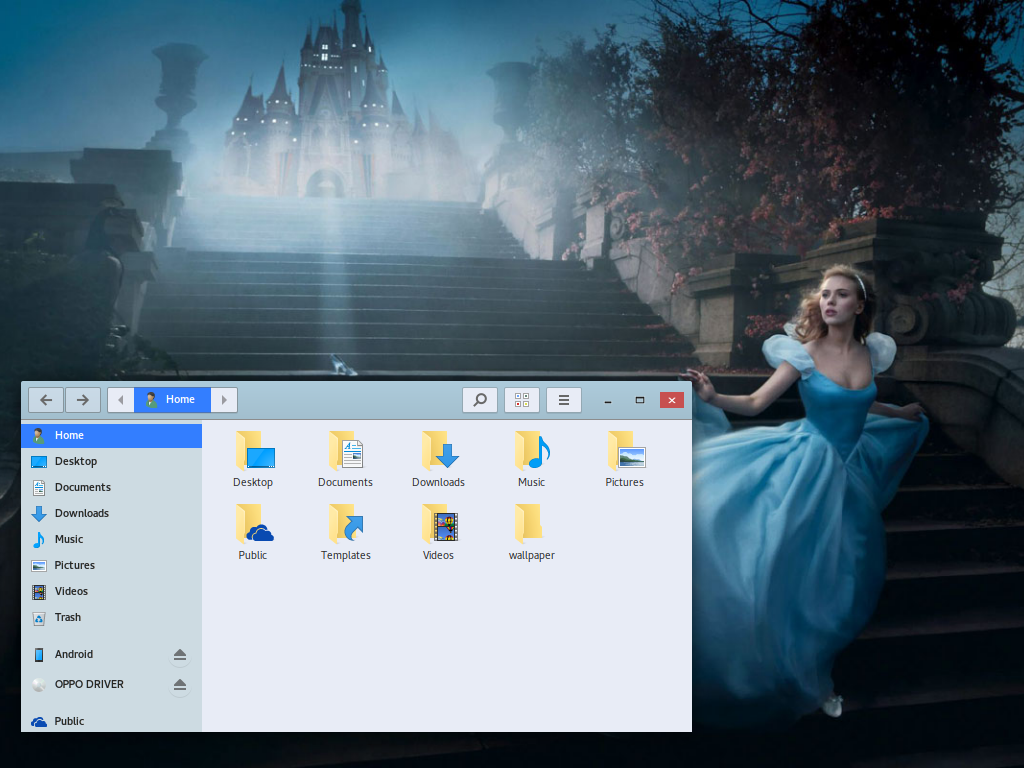Open Public in the sidebar

(112, 721)
